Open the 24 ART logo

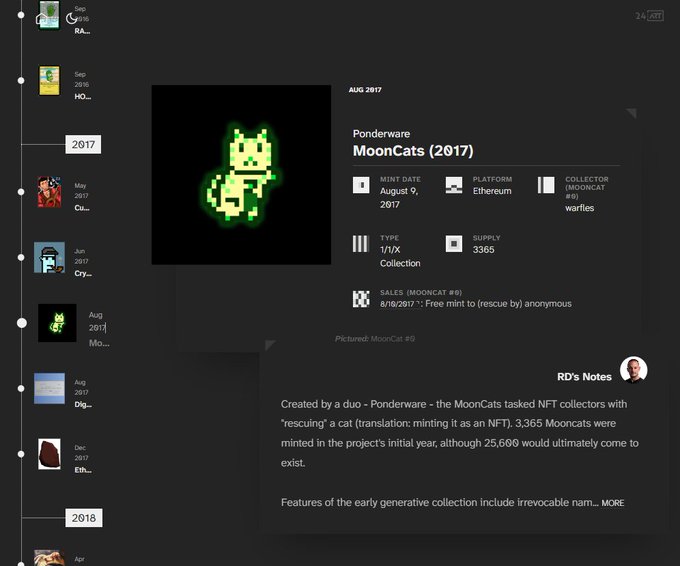(649, 16)
